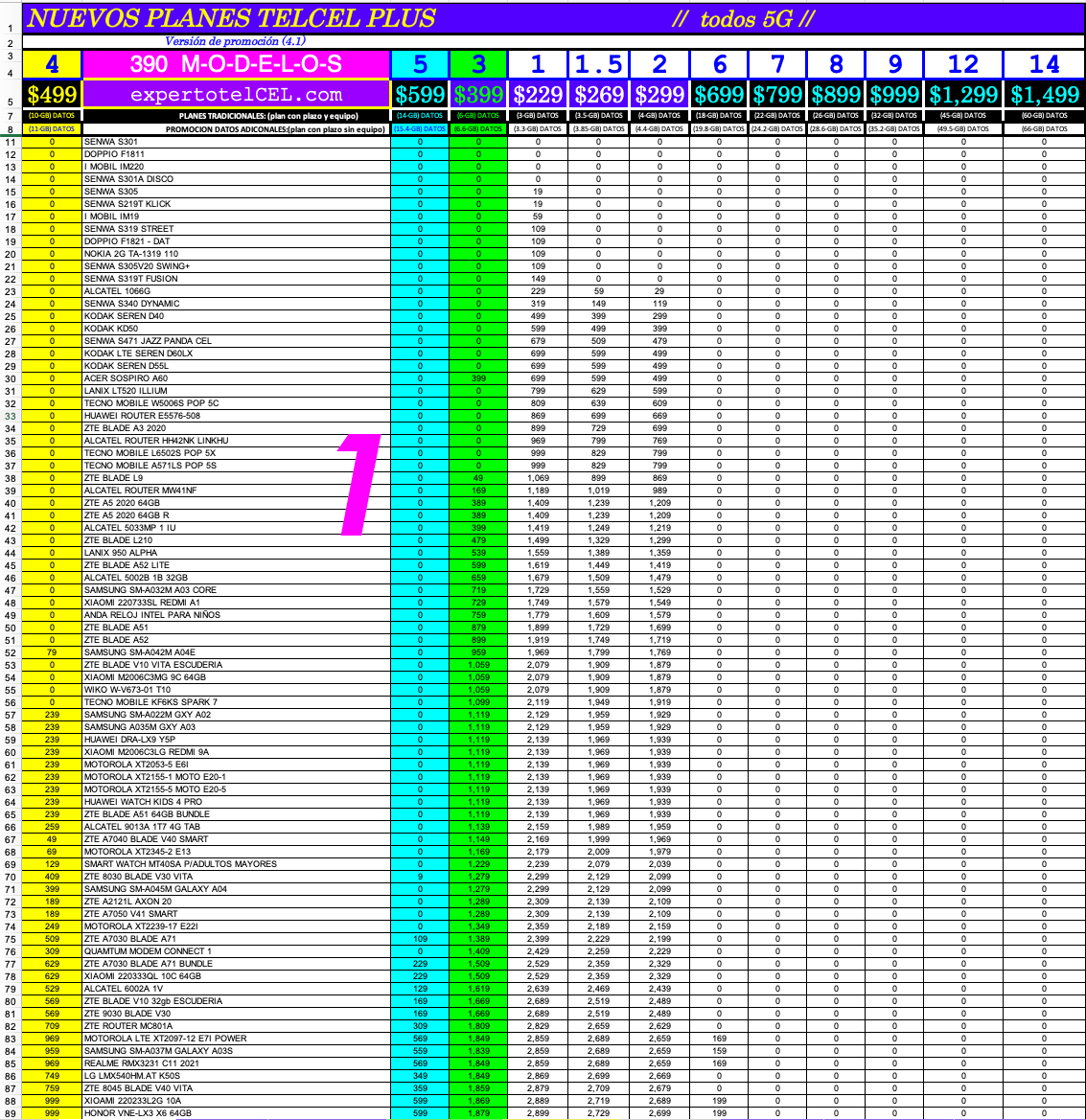Select the $599 plan price header
This screenshot has width=1086, height=1120.
(x=420, y=94)
